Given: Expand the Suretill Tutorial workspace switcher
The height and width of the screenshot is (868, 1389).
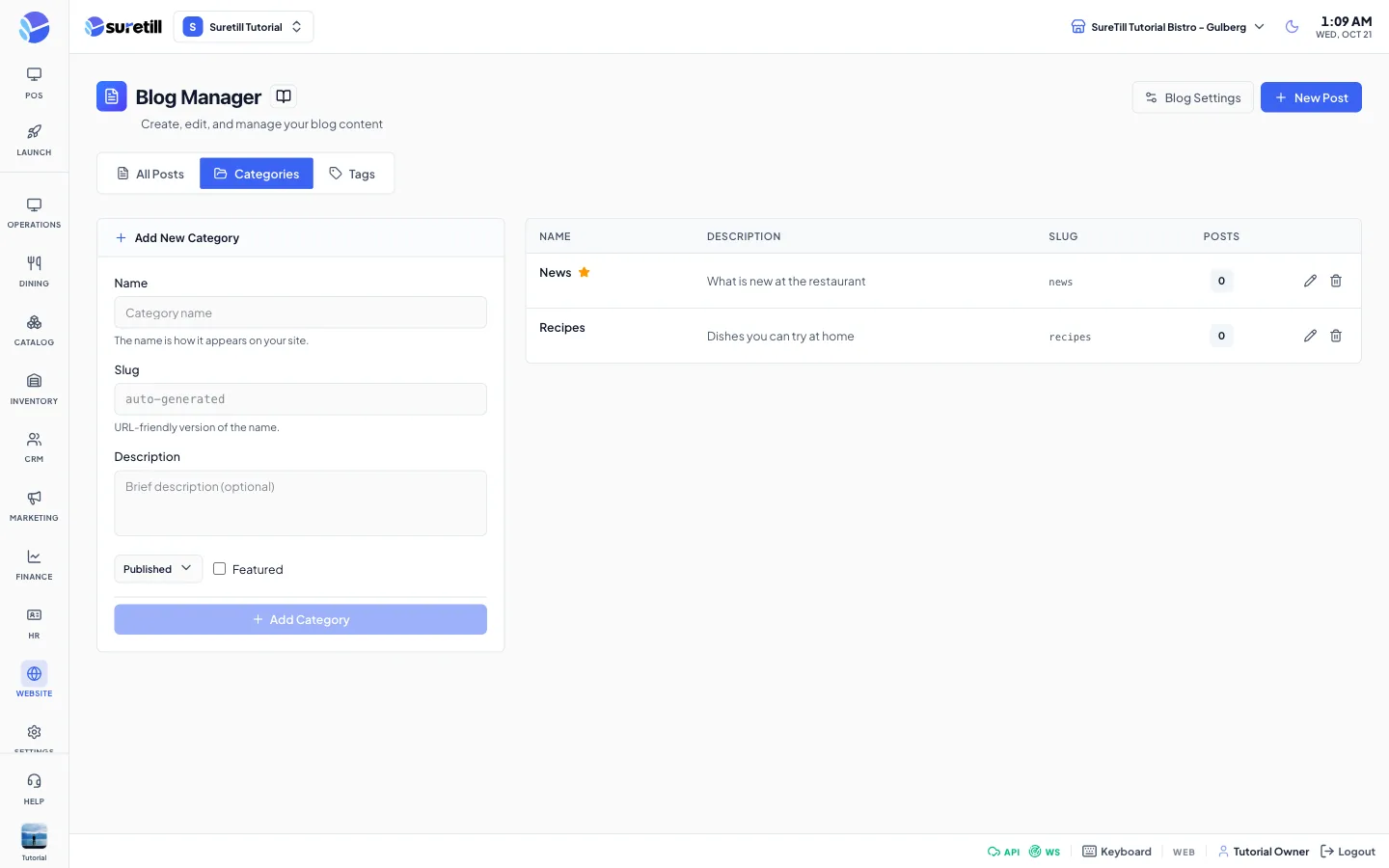Looking at the screenshot, I should (x=243, y=27).
